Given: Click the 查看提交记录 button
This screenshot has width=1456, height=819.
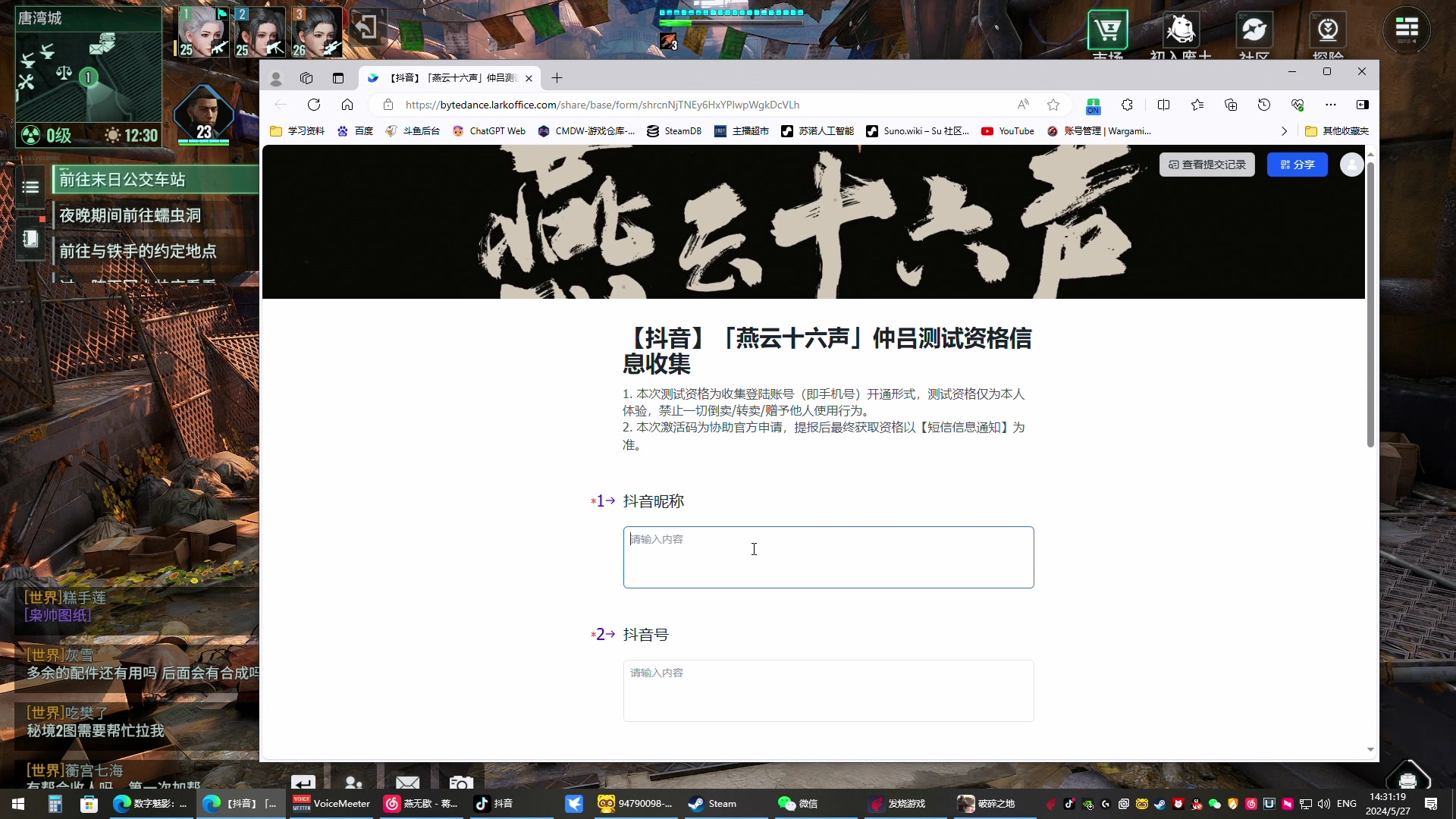Looking at the screenshot, I should click(x=1207, y=165).
